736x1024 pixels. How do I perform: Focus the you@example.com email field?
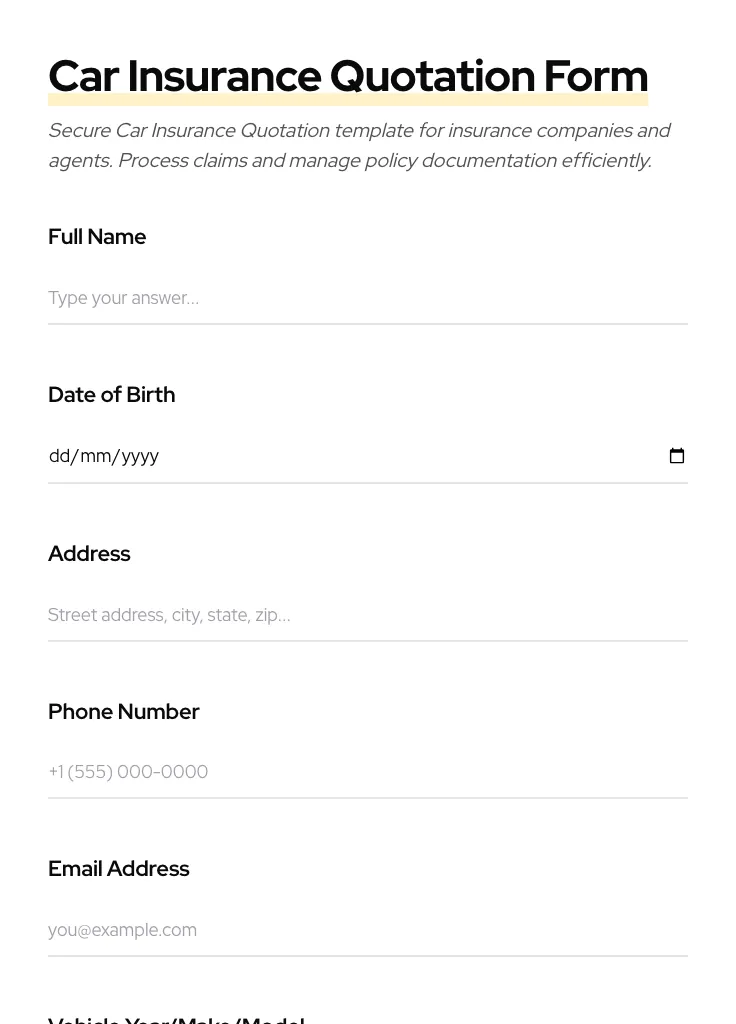367,930
